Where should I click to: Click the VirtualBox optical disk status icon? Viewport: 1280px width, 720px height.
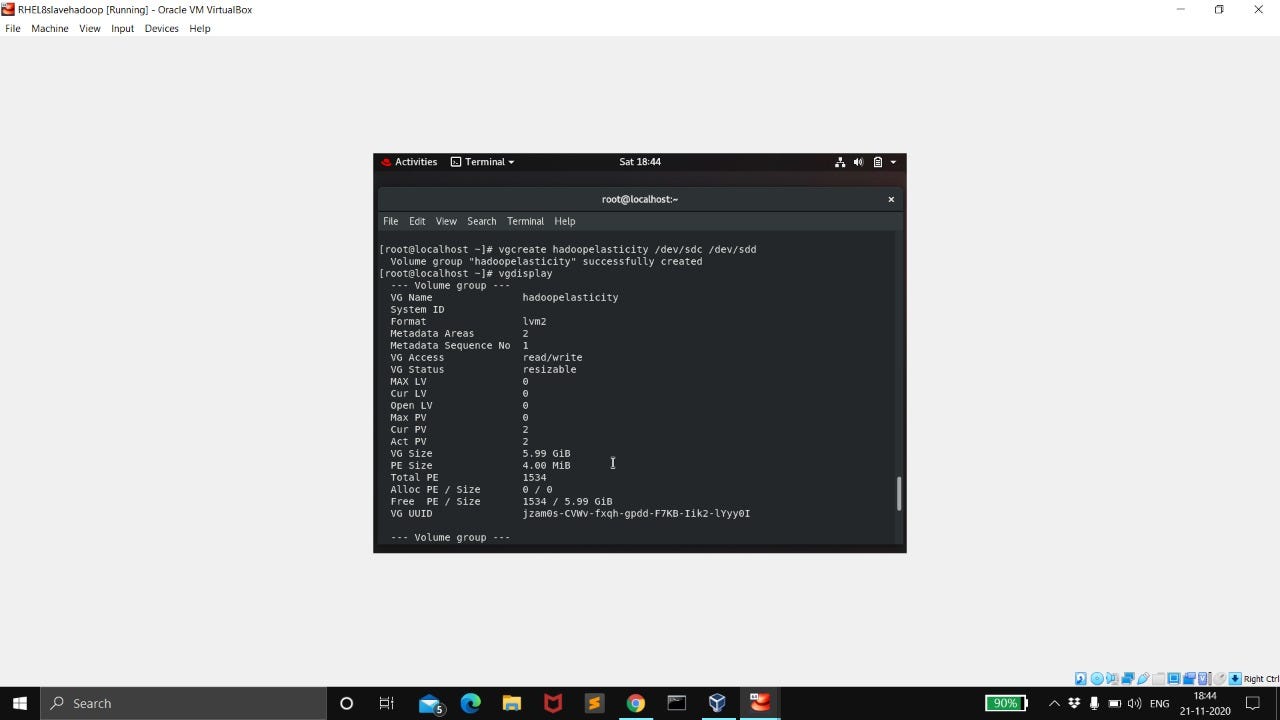pos(1097,678)
